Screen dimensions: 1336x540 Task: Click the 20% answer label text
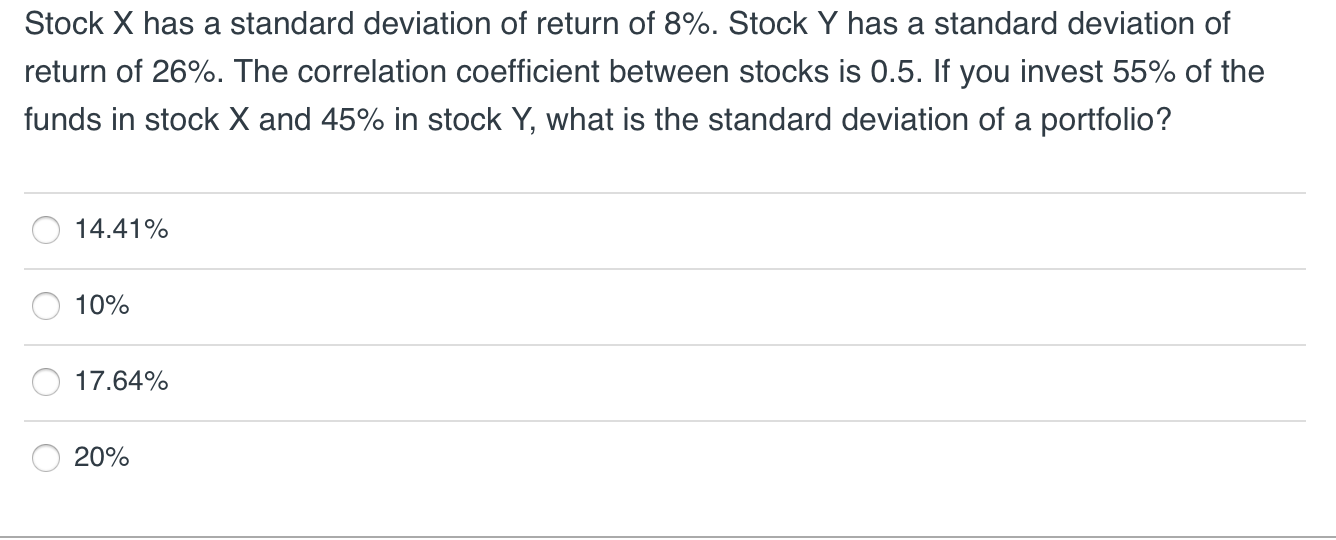click(102, 458)
